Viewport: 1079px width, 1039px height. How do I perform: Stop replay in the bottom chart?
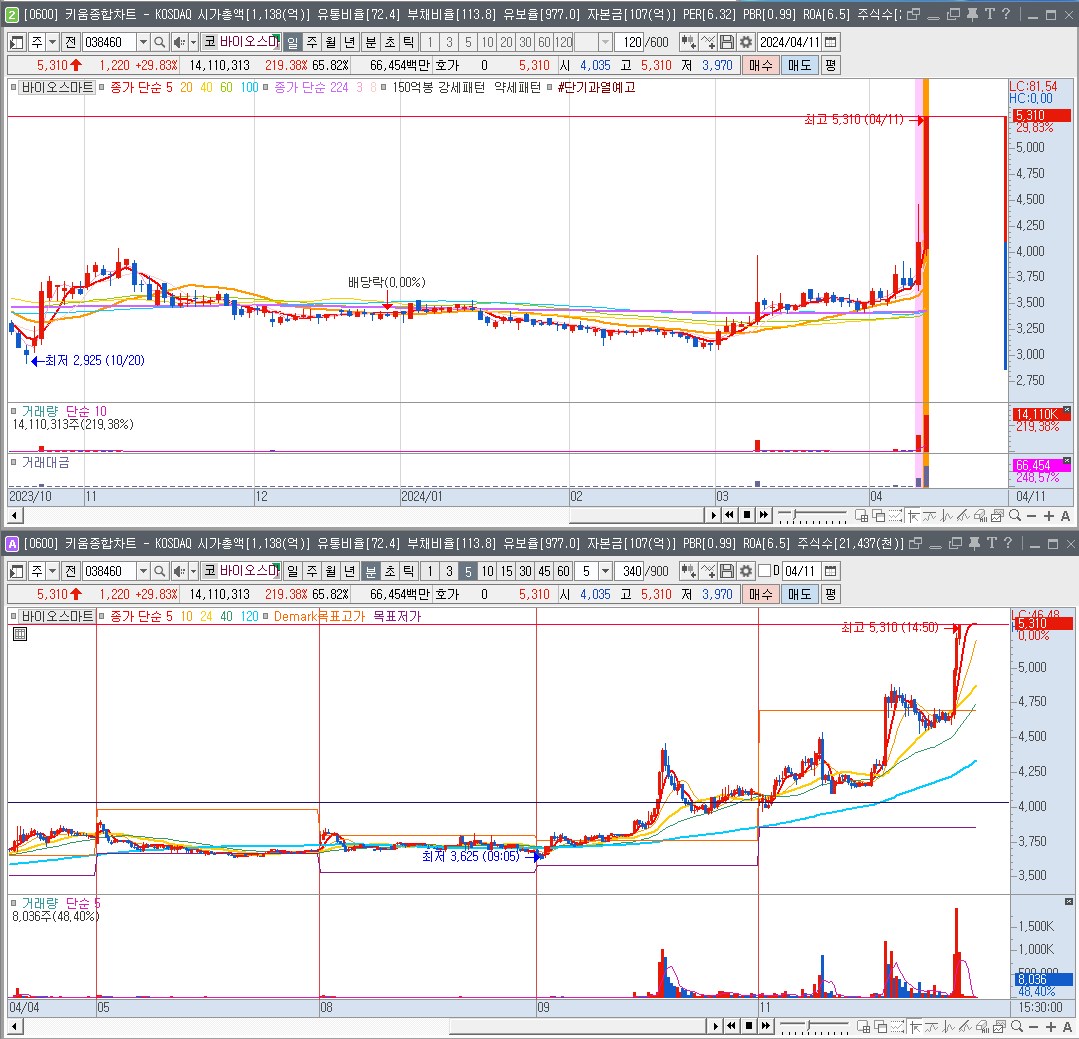click(749, 1027)
